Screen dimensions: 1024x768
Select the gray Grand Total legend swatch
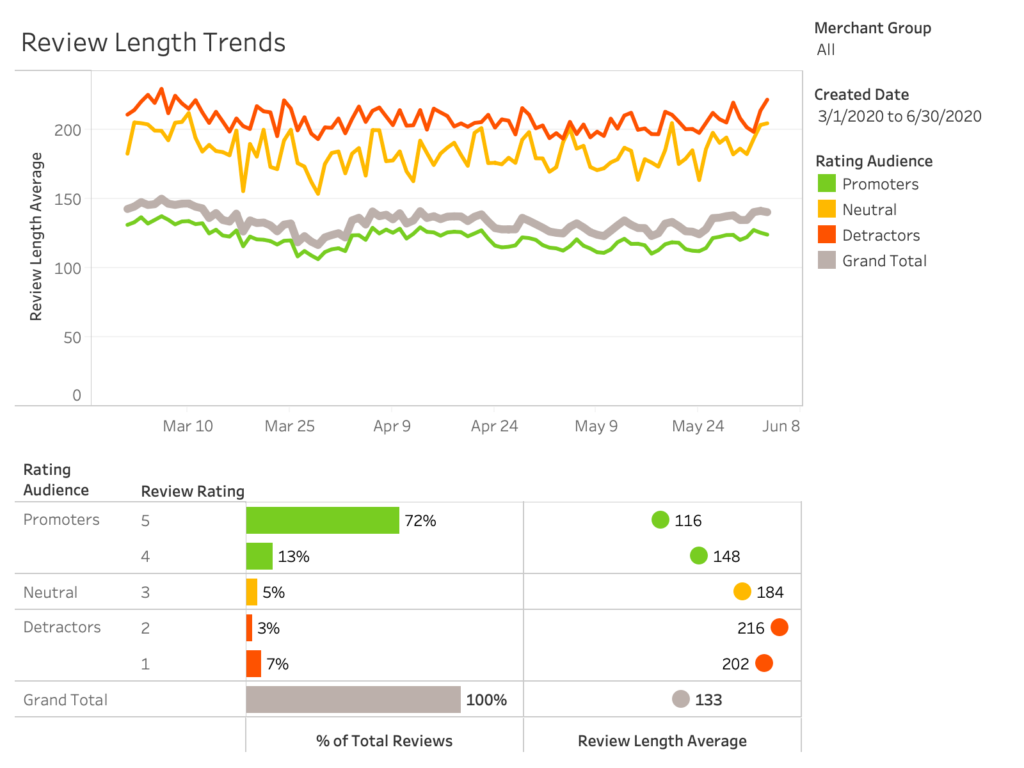coord(827,261)
